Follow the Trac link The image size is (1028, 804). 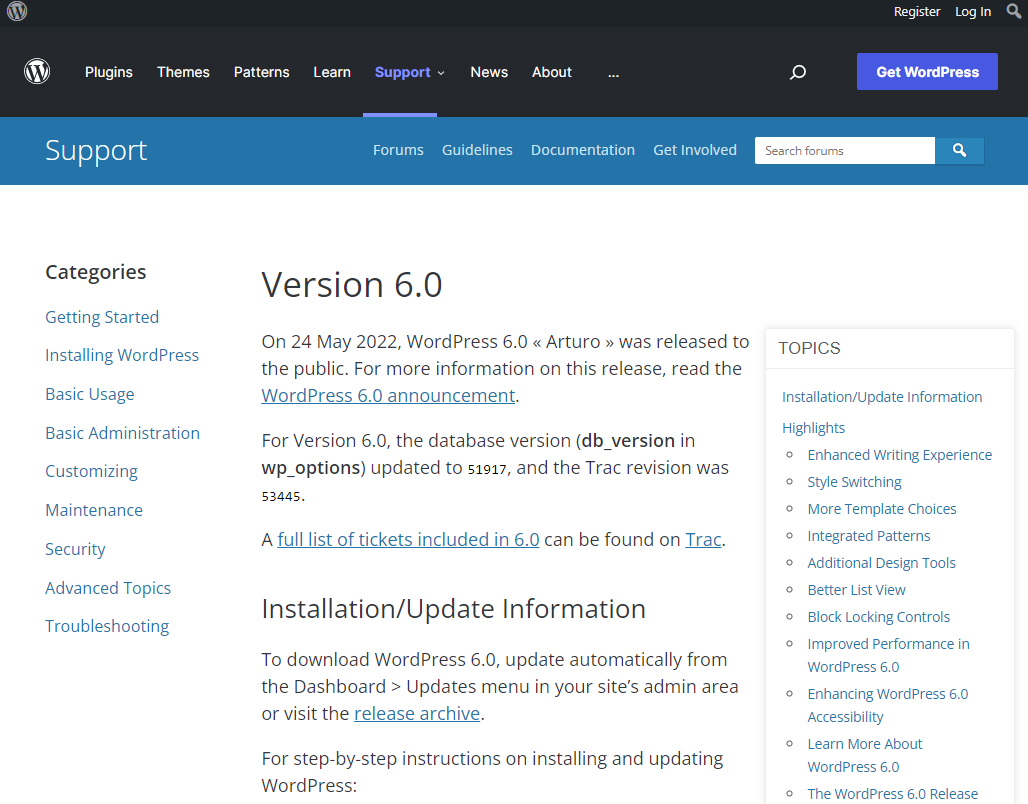tap(703, 539)
